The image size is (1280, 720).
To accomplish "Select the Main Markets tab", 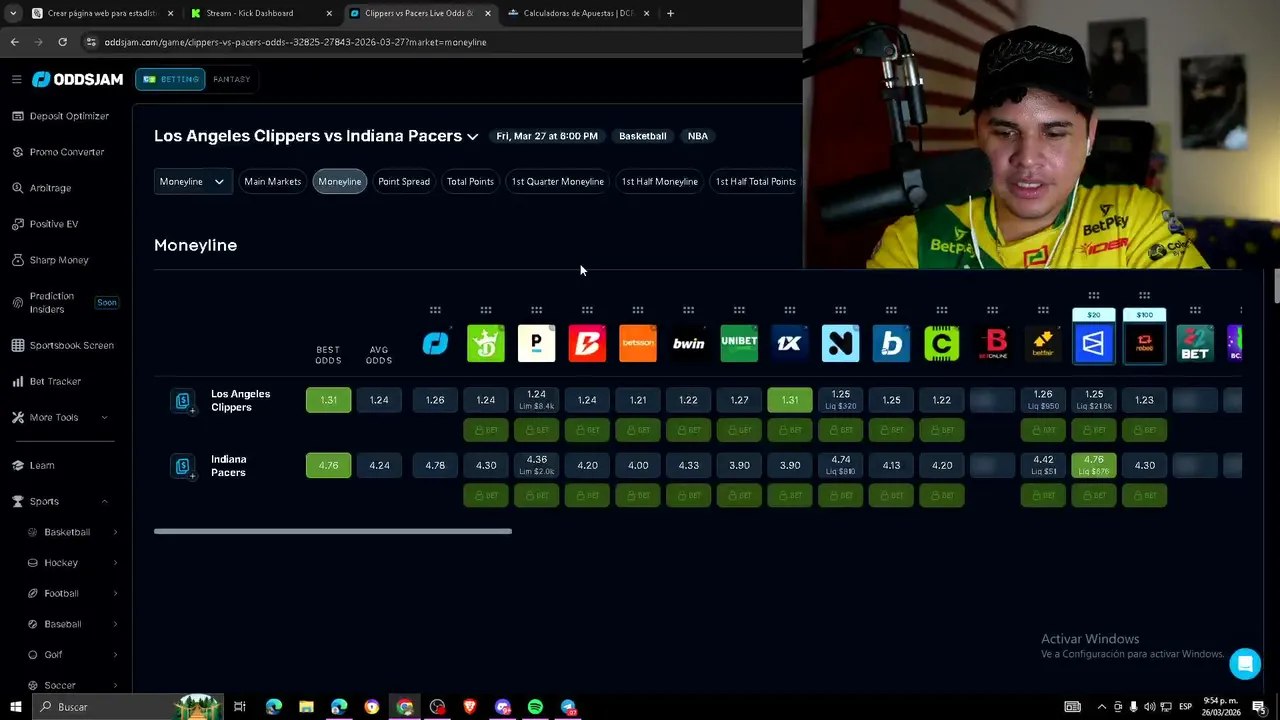I will 272,181.
